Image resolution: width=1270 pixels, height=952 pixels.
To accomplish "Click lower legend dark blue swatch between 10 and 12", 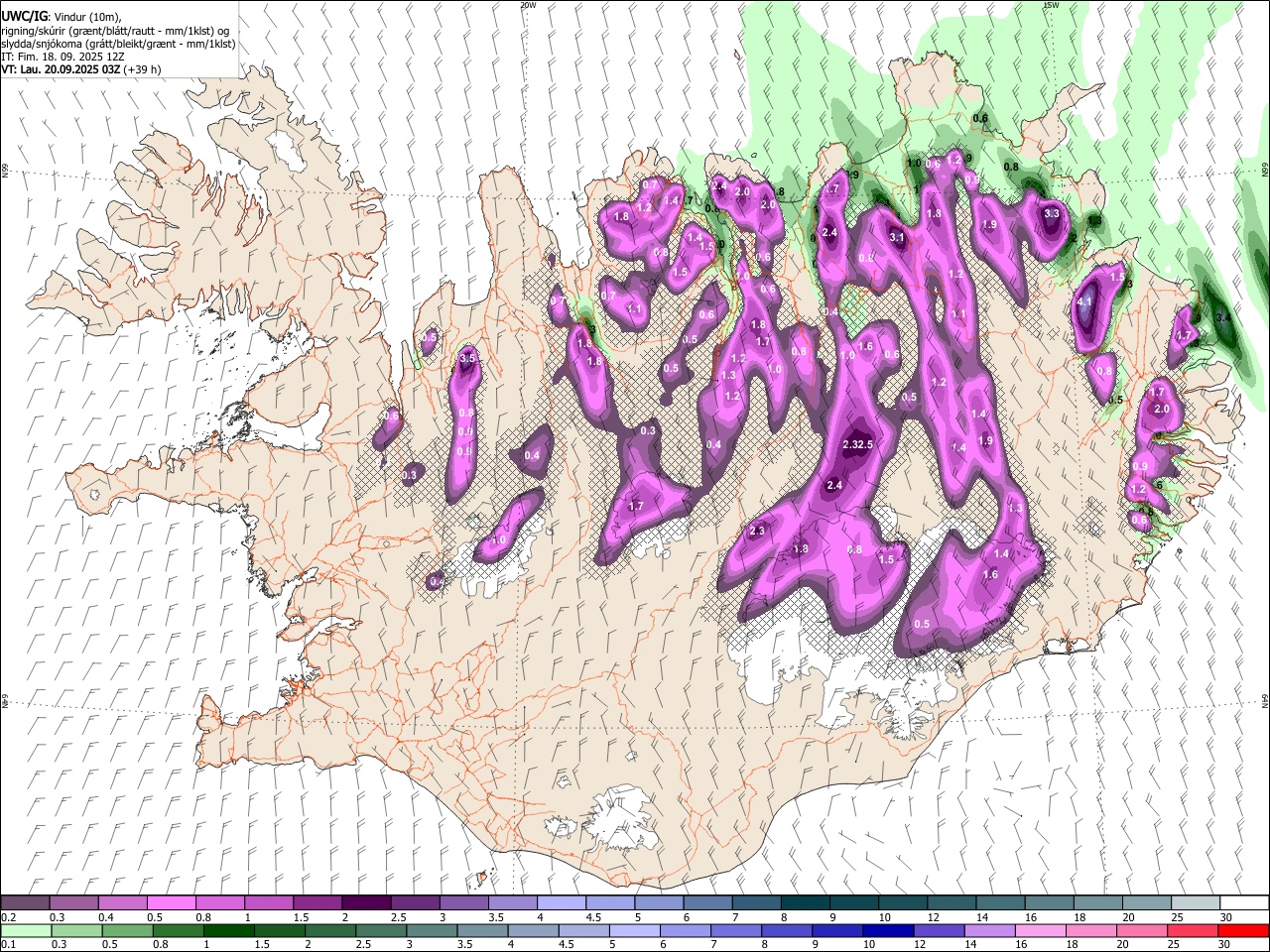I will [887, 930].
